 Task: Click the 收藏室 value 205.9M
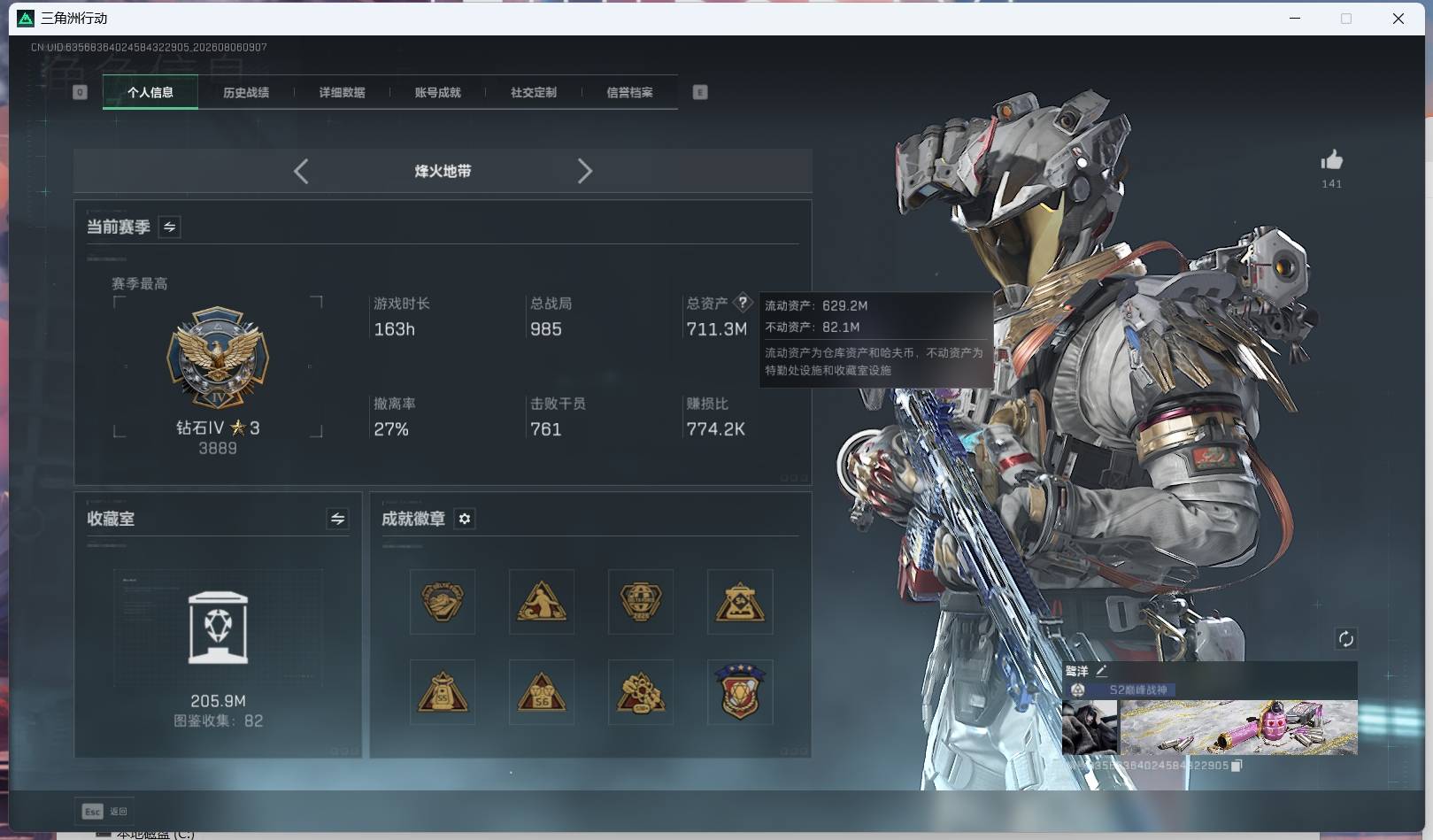(218, 701)
